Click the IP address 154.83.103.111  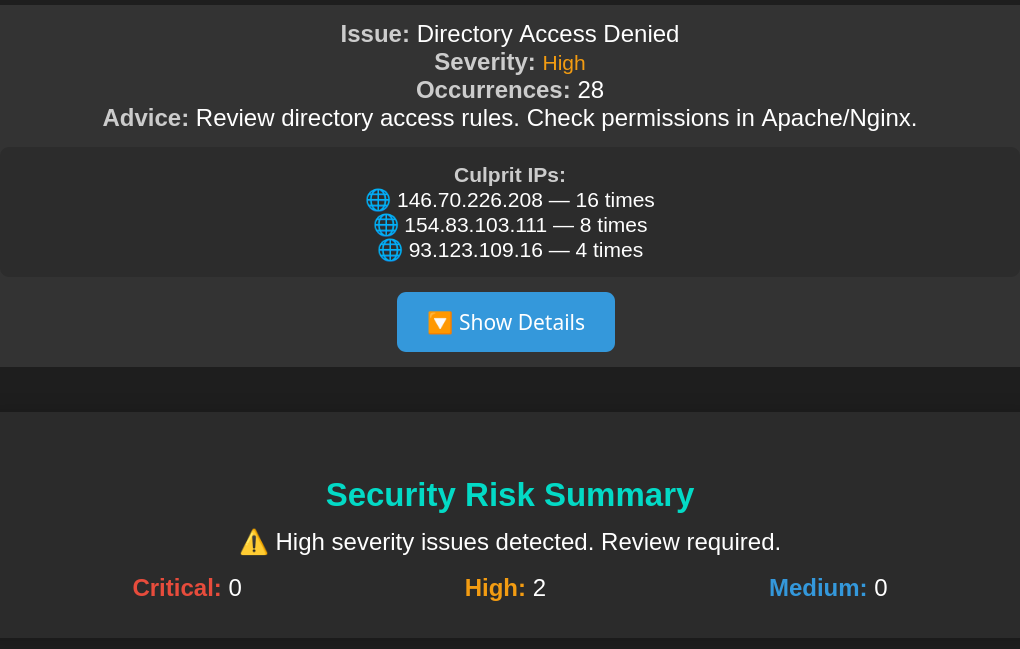(x=475, y=225)
